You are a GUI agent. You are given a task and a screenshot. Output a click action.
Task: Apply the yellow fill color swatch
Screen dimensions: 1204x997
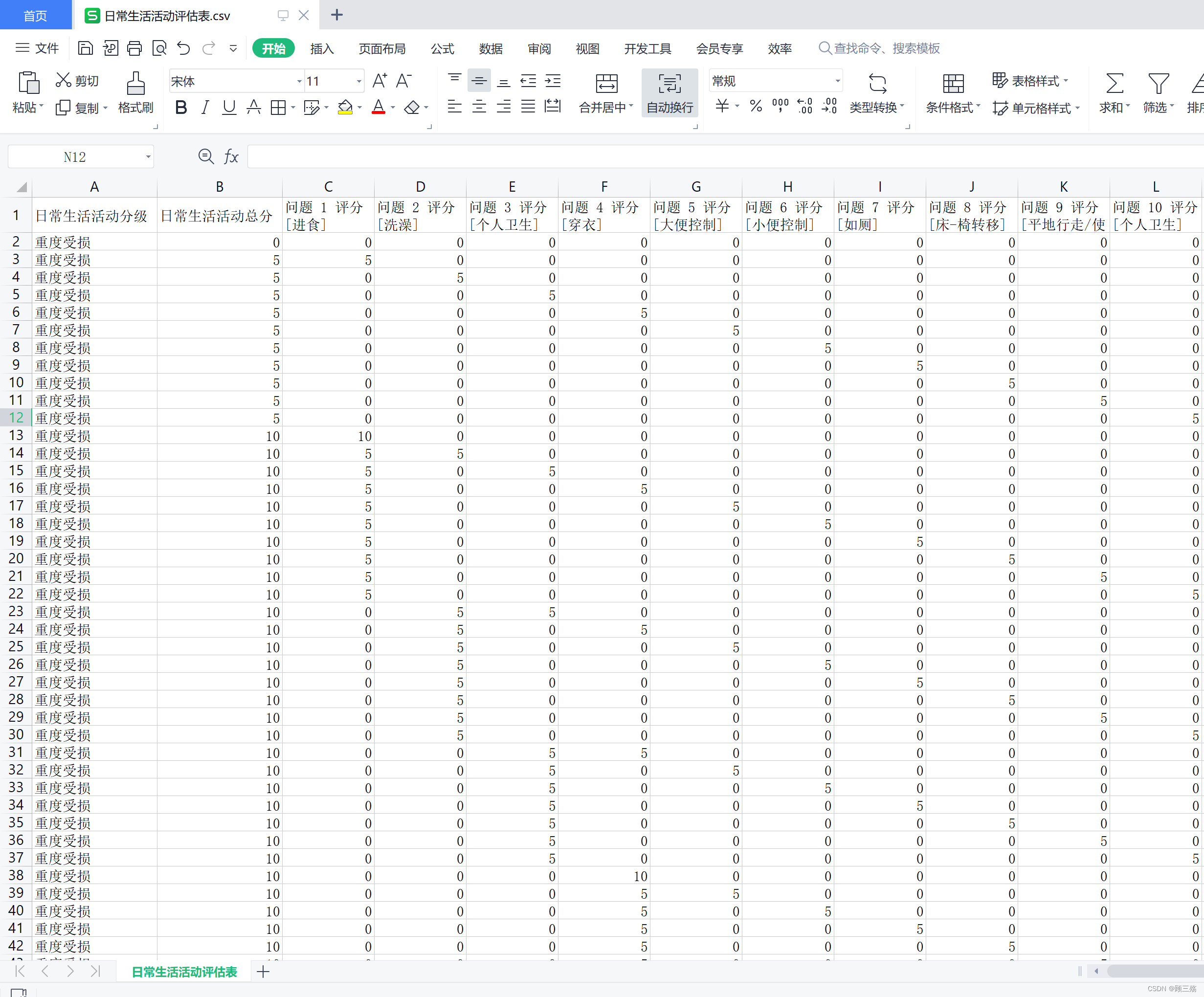[345, 107]
